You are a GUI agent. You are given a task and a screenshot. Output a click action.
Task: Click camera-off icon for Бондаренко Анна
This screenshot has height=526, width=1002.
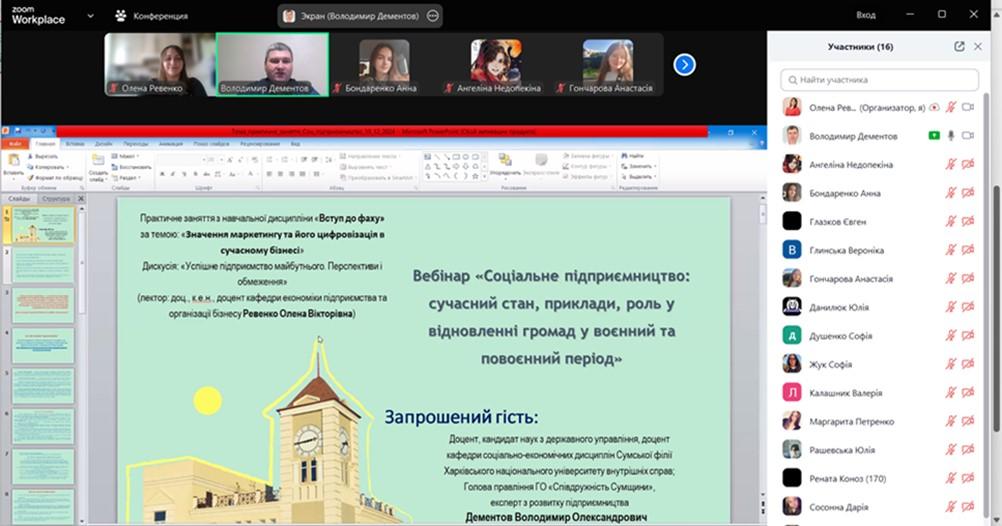pos(968,193)
